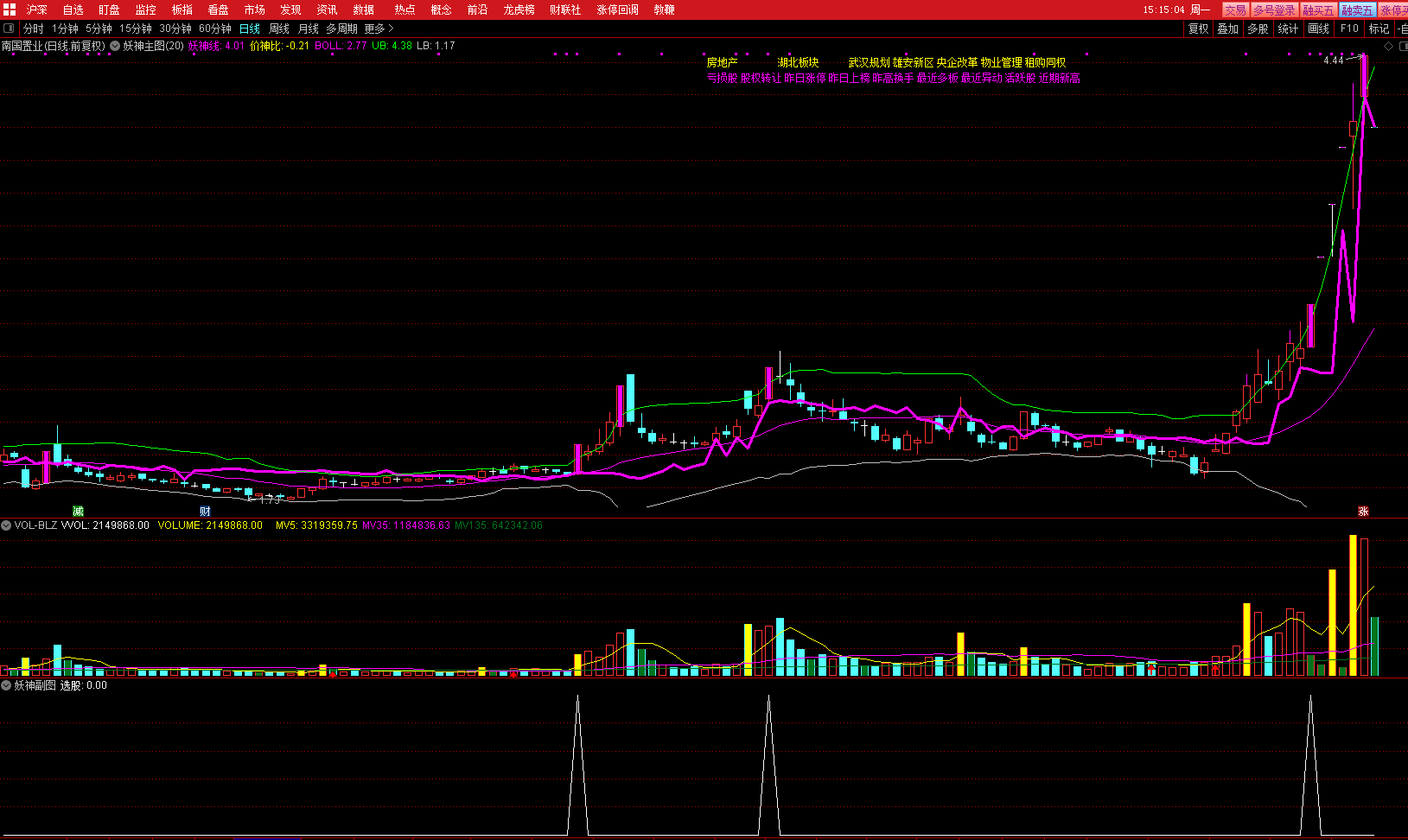Click the 南国置业(日线.前复权) title

click(x=54, y=46)
